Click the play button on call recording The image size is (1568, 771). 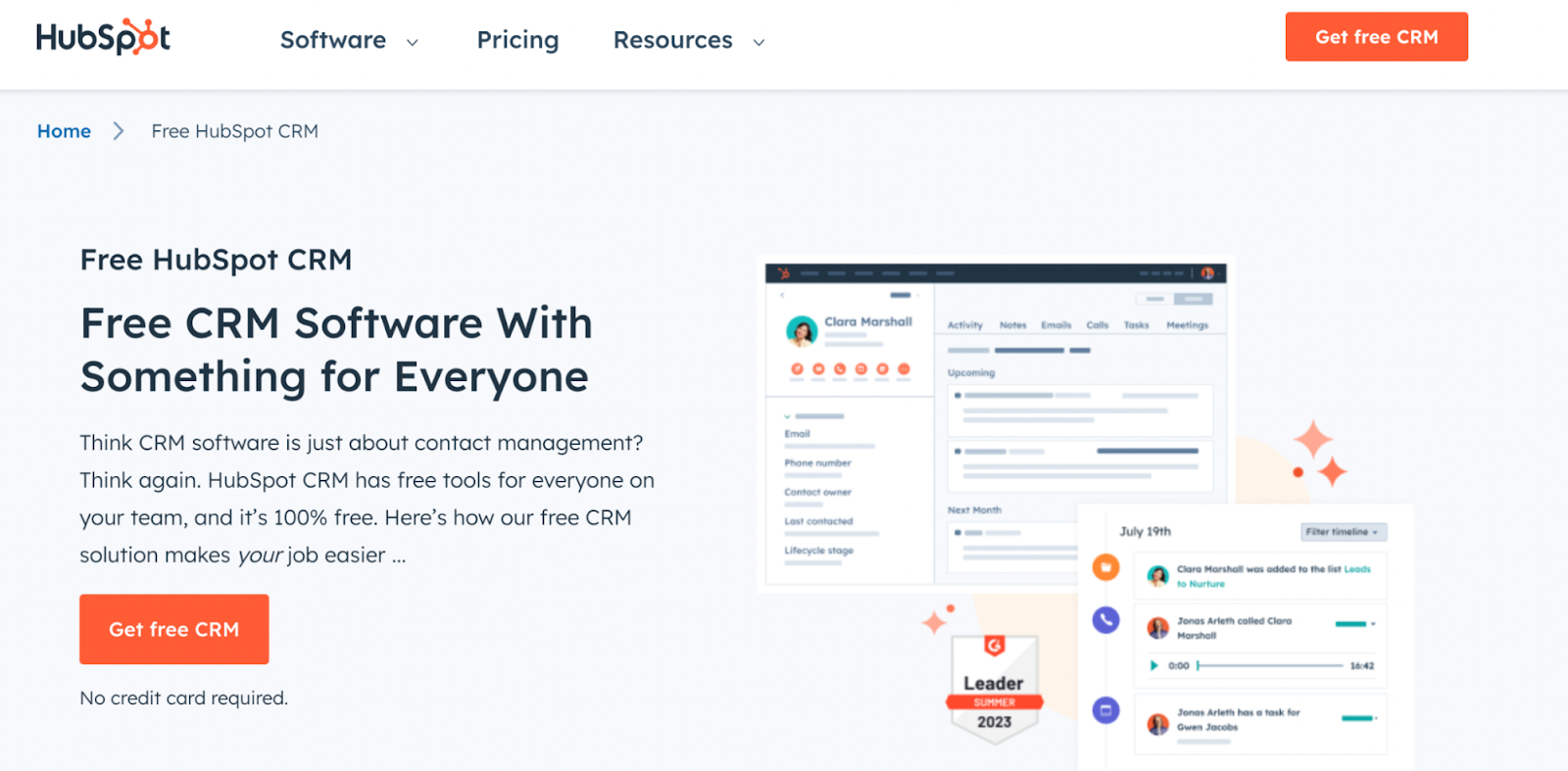coord(1153,665)
